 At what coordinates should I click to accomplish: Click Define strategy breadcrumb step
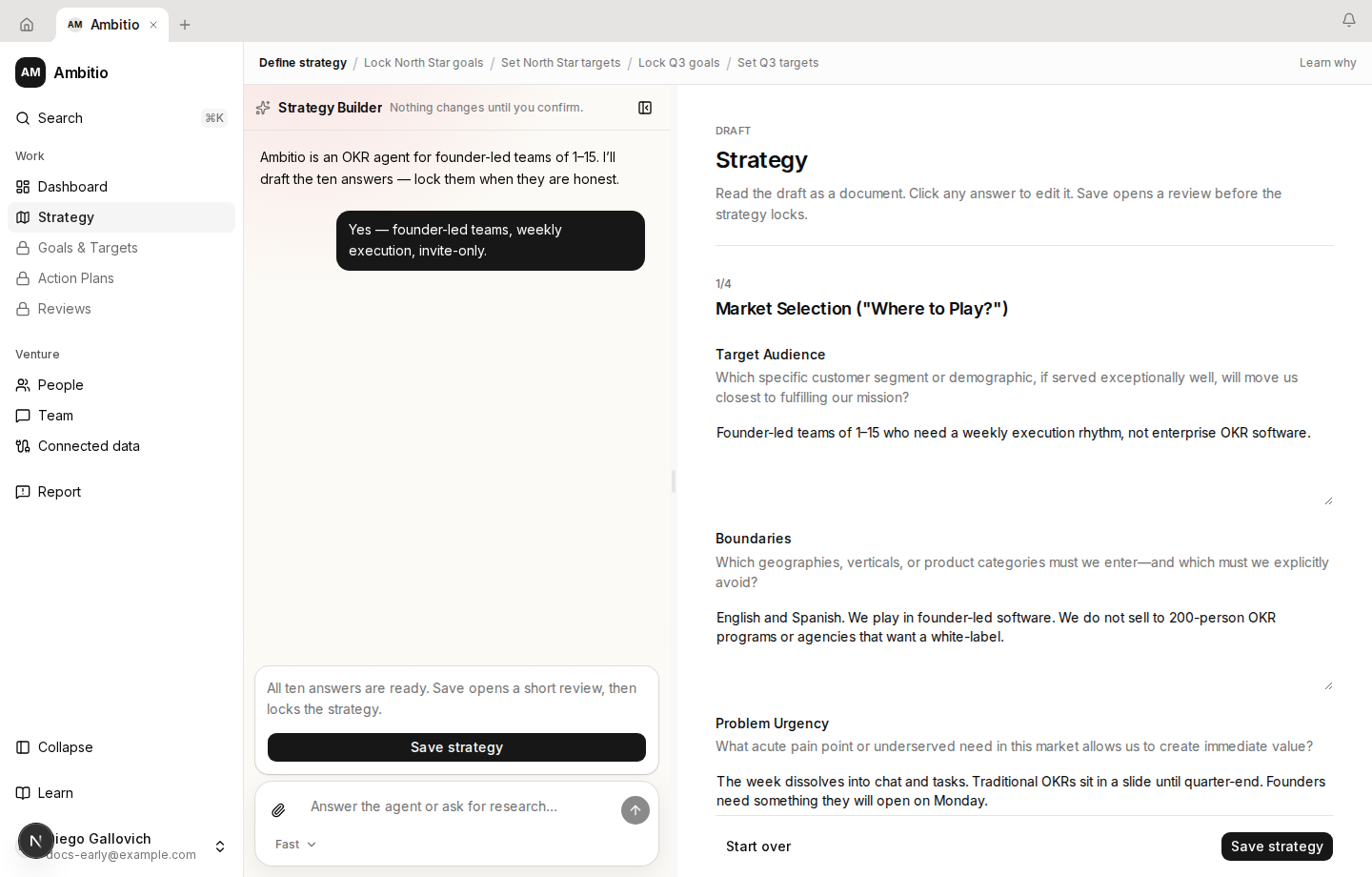(303, 63)
